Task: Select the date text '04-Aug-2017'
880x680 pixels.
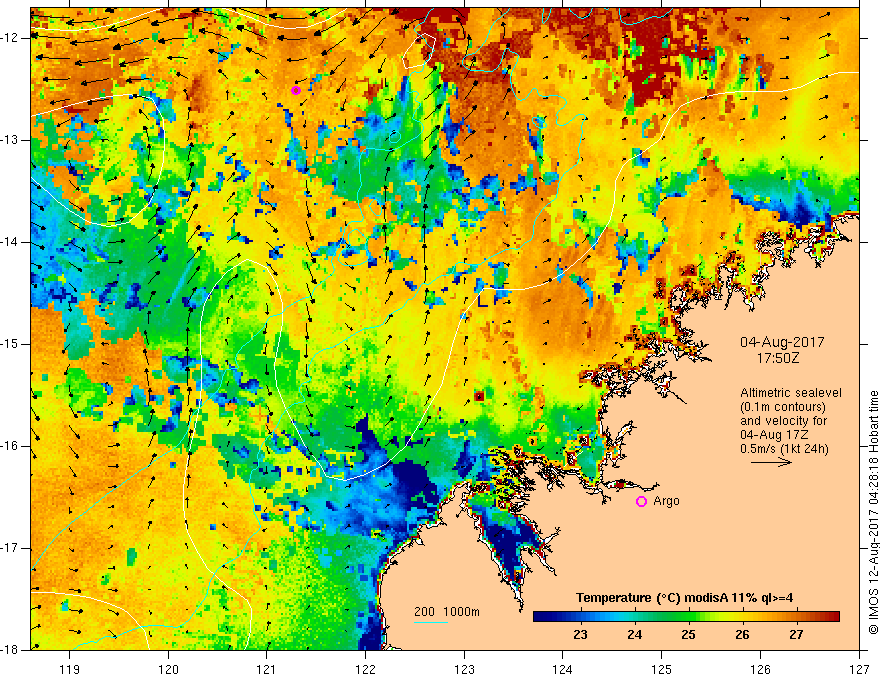Action: (782, 342)
